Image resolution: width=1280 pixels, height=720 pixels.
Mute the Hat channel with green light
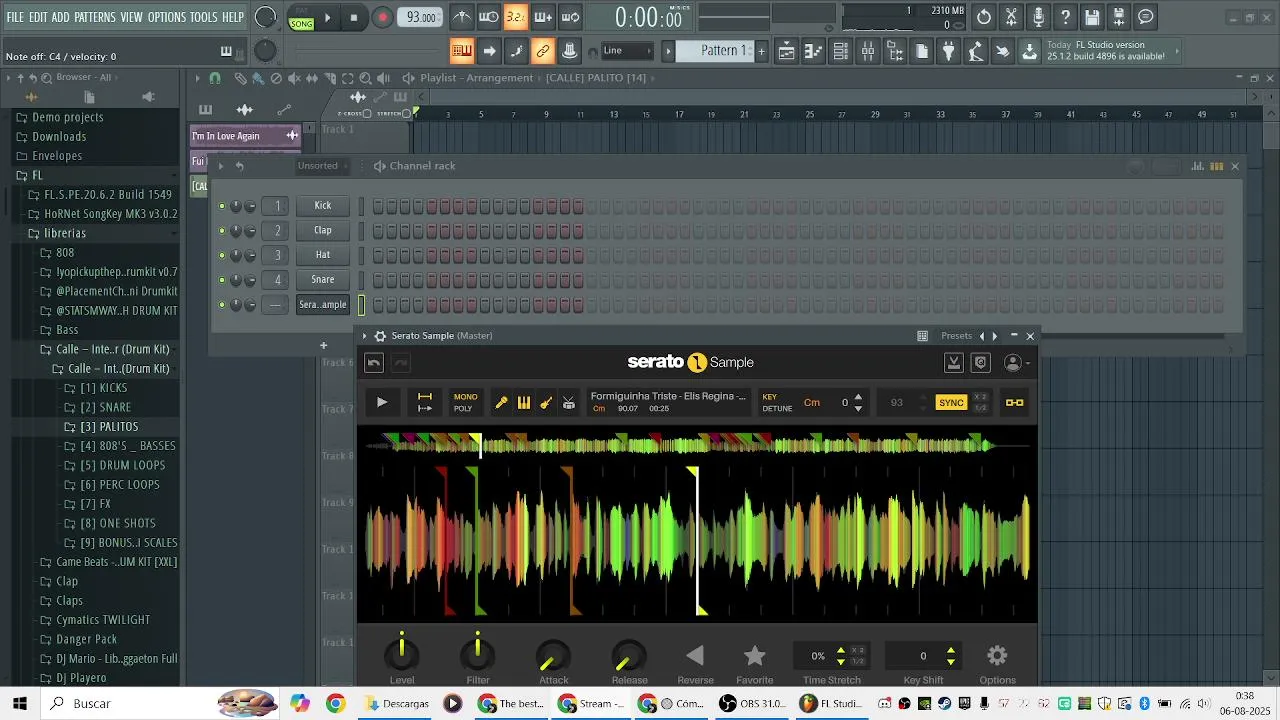pos(222,255)
